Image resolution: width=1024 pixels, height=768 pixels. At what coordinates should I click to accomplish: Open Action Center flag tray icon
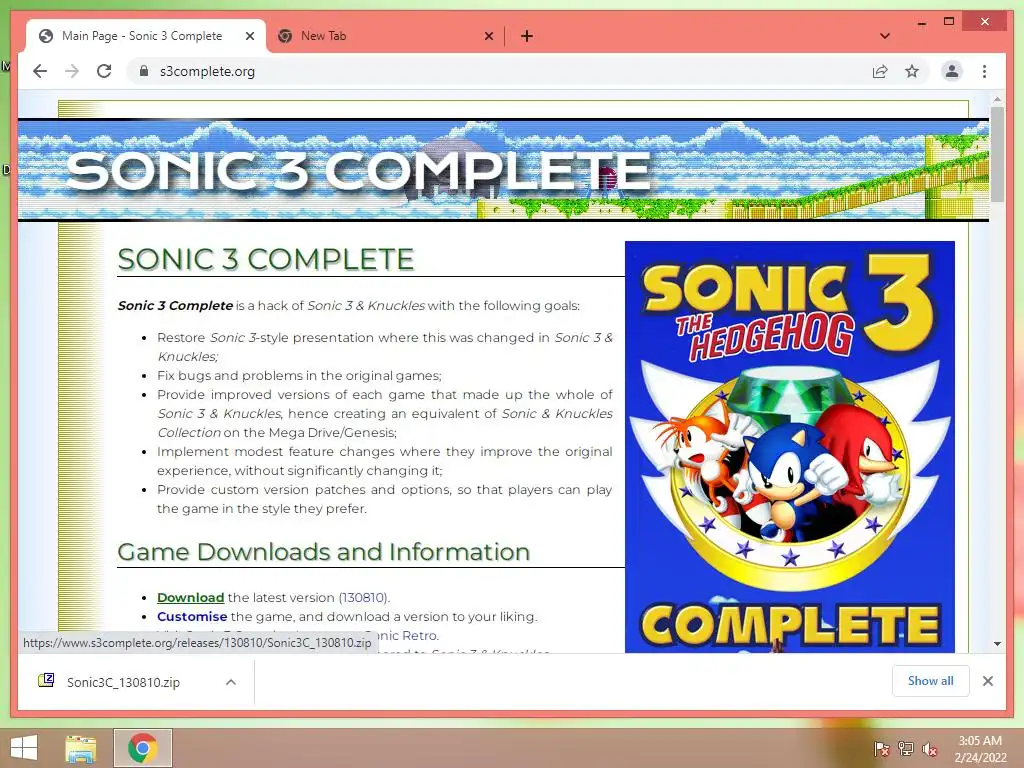[882, 749]
